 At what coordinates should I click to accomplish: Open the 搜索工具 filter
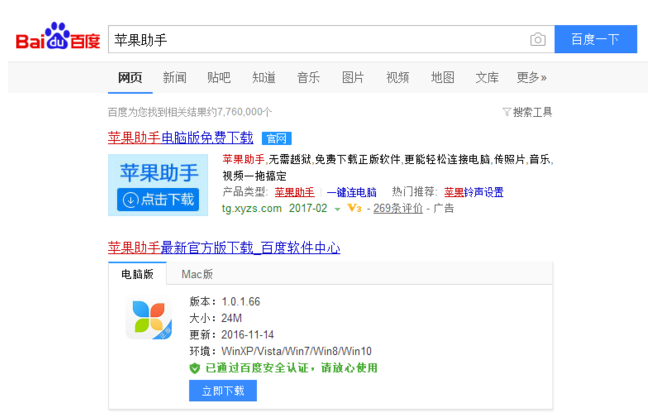[527, 112]
